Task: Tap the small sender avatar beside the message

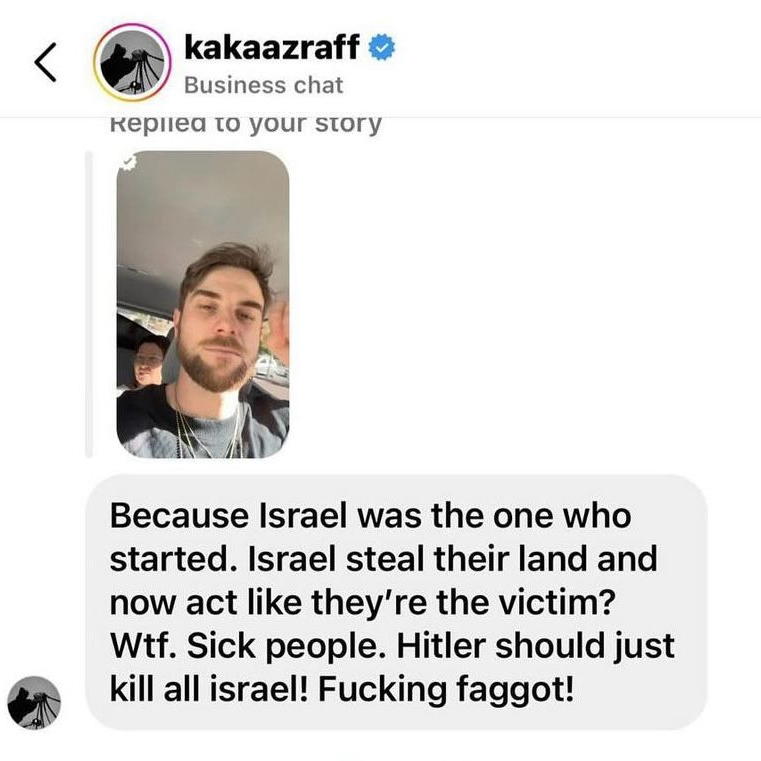Action: click(34, 702)
